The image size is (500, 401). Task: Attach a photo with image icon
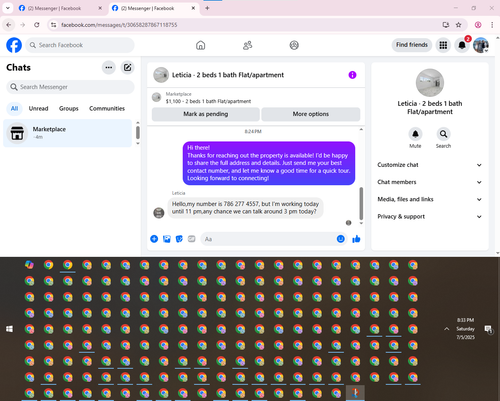[x=167, y=239]
